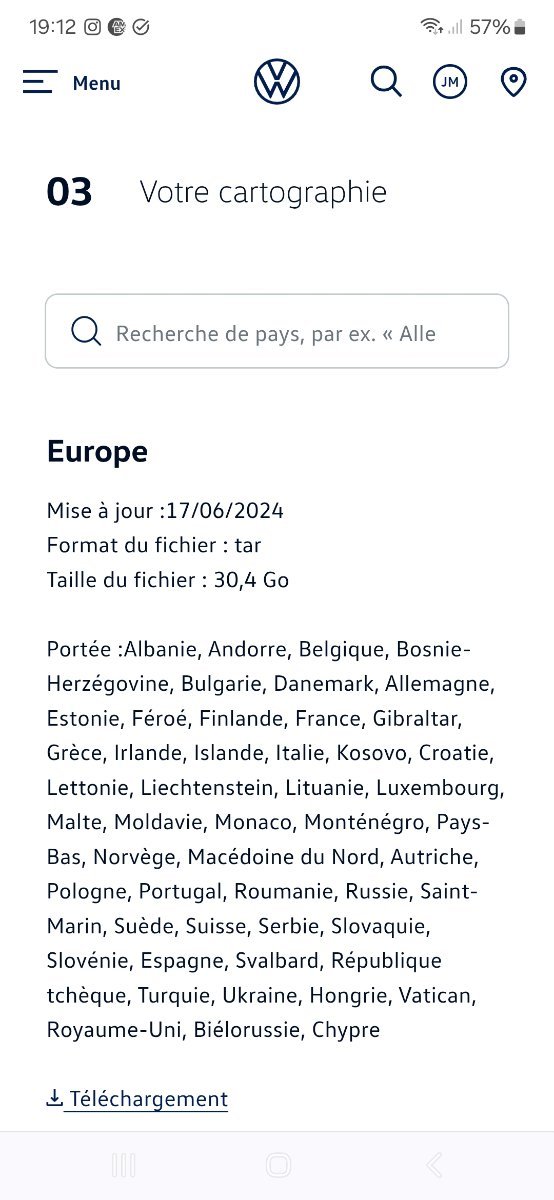The width and height of the screenshot is (554, 1200).
Task: Open Android recent apps button
Action: point(124,1165)
